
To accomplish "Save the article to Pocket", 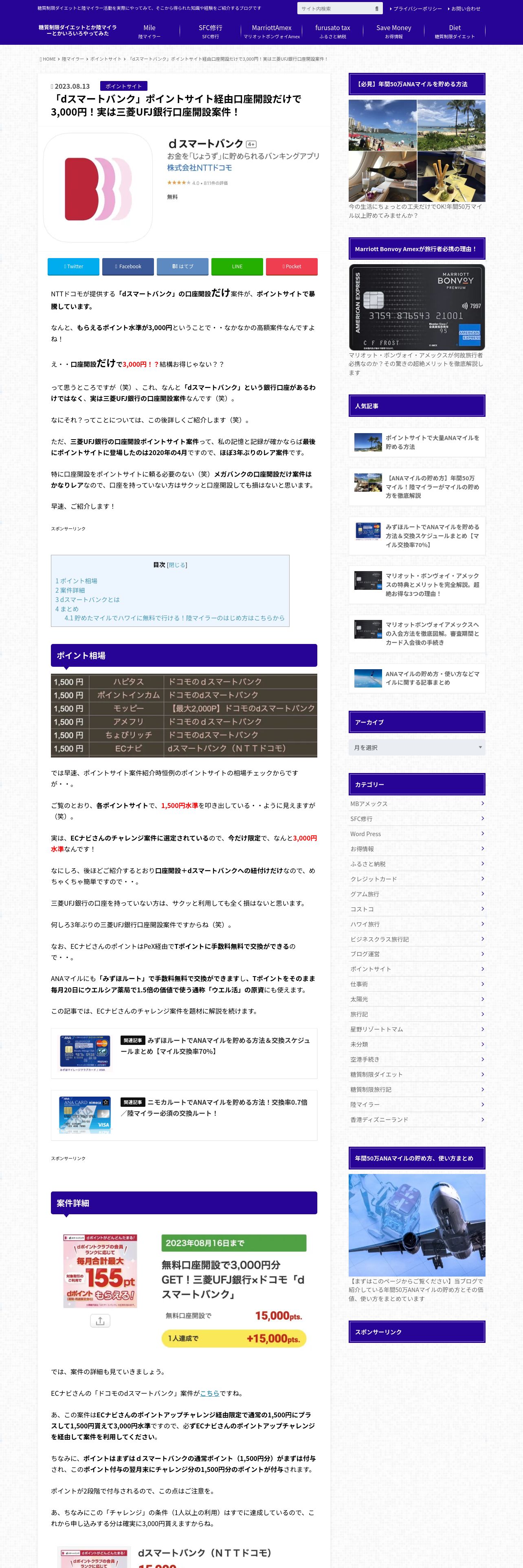I will coord(292,267).
